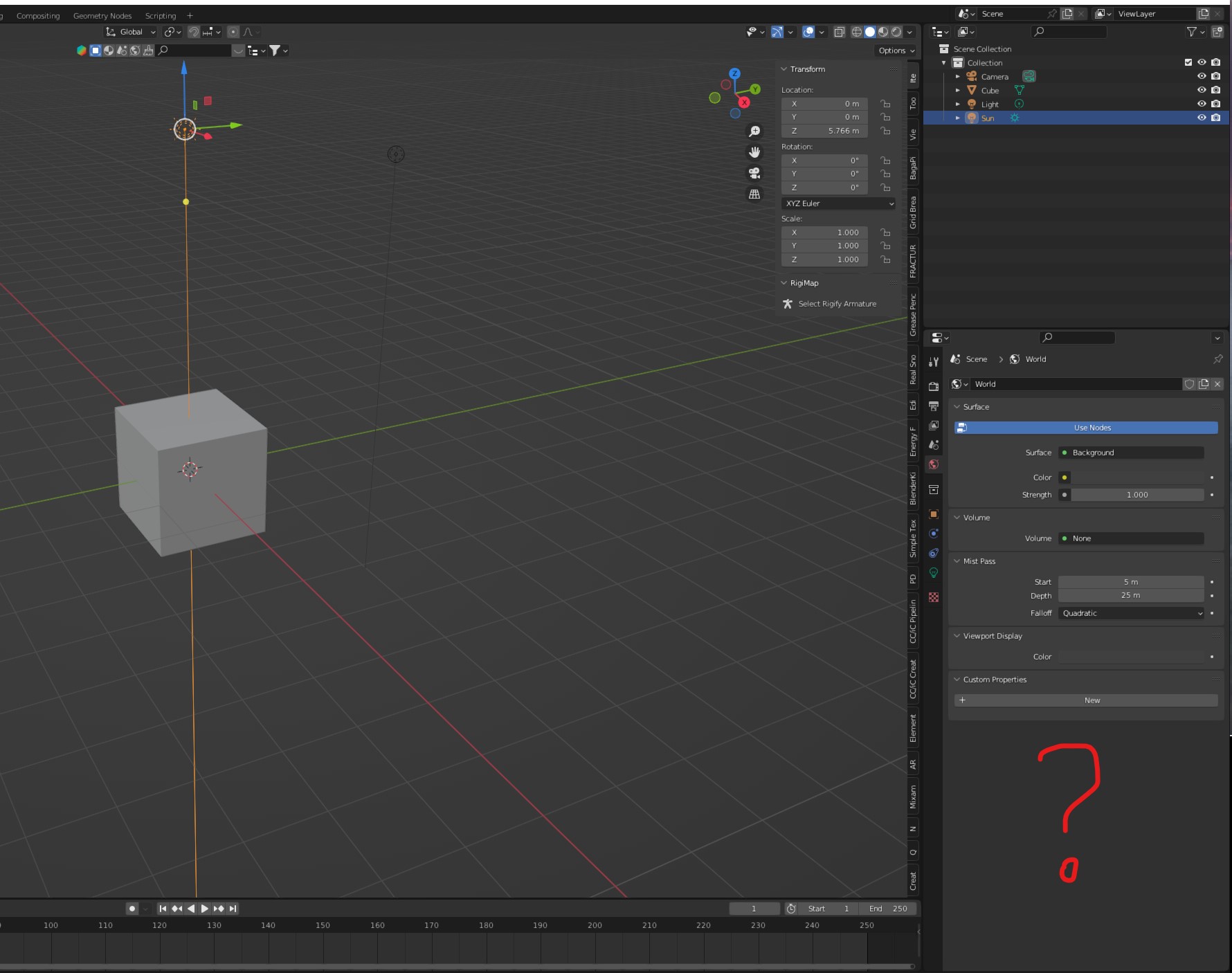Screen dimensions: 1232x973
Task: Click the New Collection icon in Outliner
Action: (x=1217, y=32)
